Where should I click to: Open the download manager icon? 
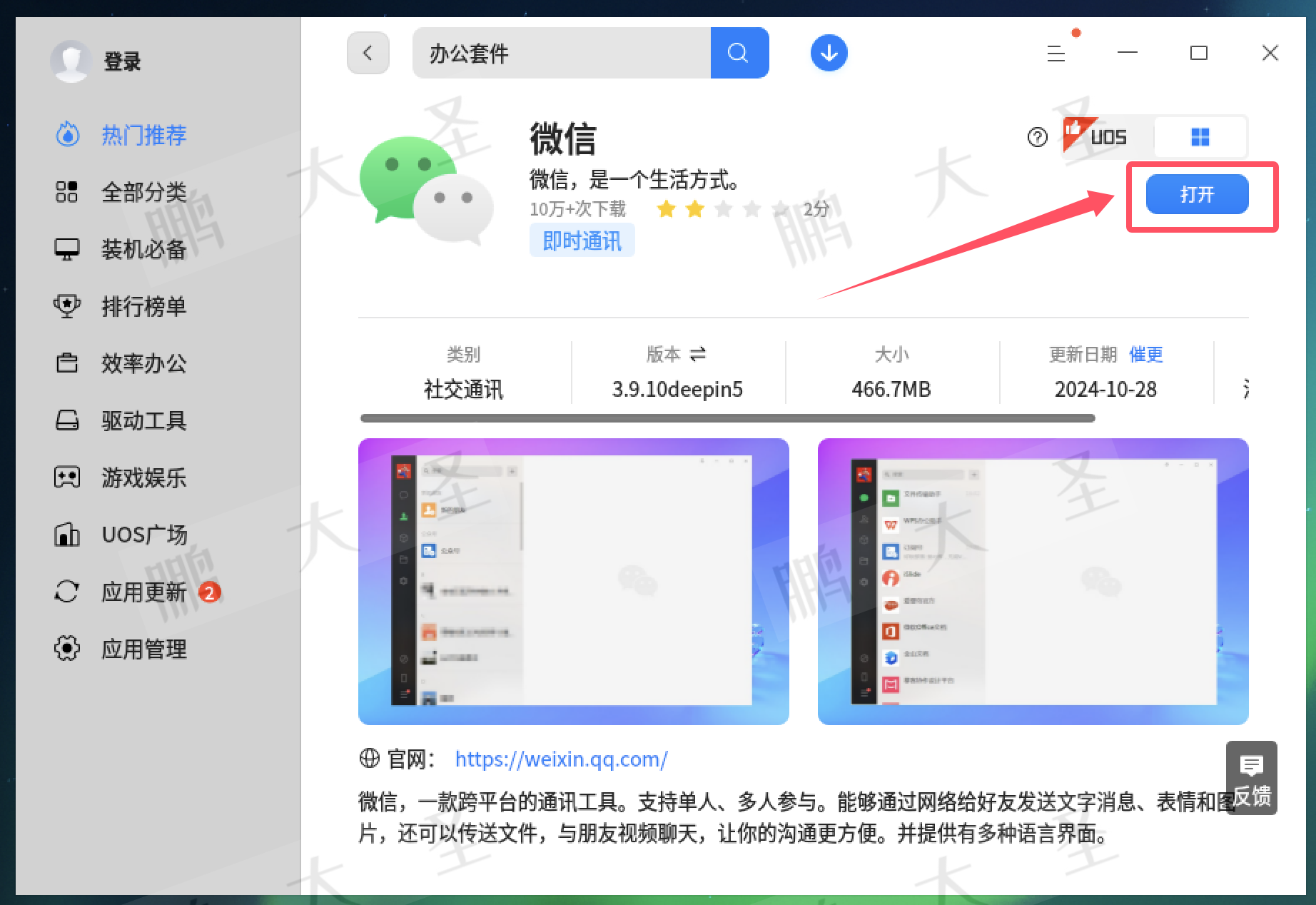[829, 53]
